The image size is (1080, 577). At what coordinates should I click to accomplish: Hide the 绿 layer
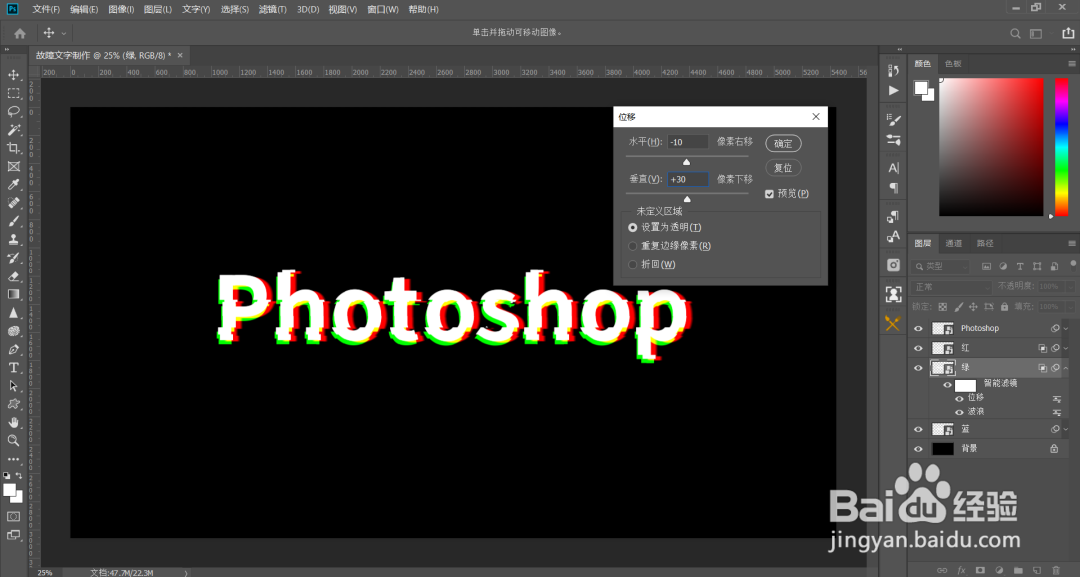pos(918,368)
